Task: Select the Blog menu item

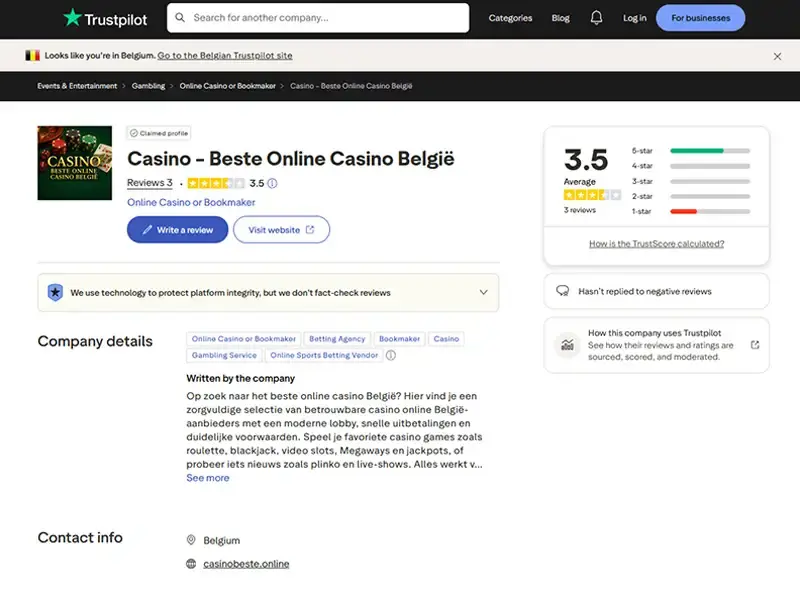Action: 560,17
